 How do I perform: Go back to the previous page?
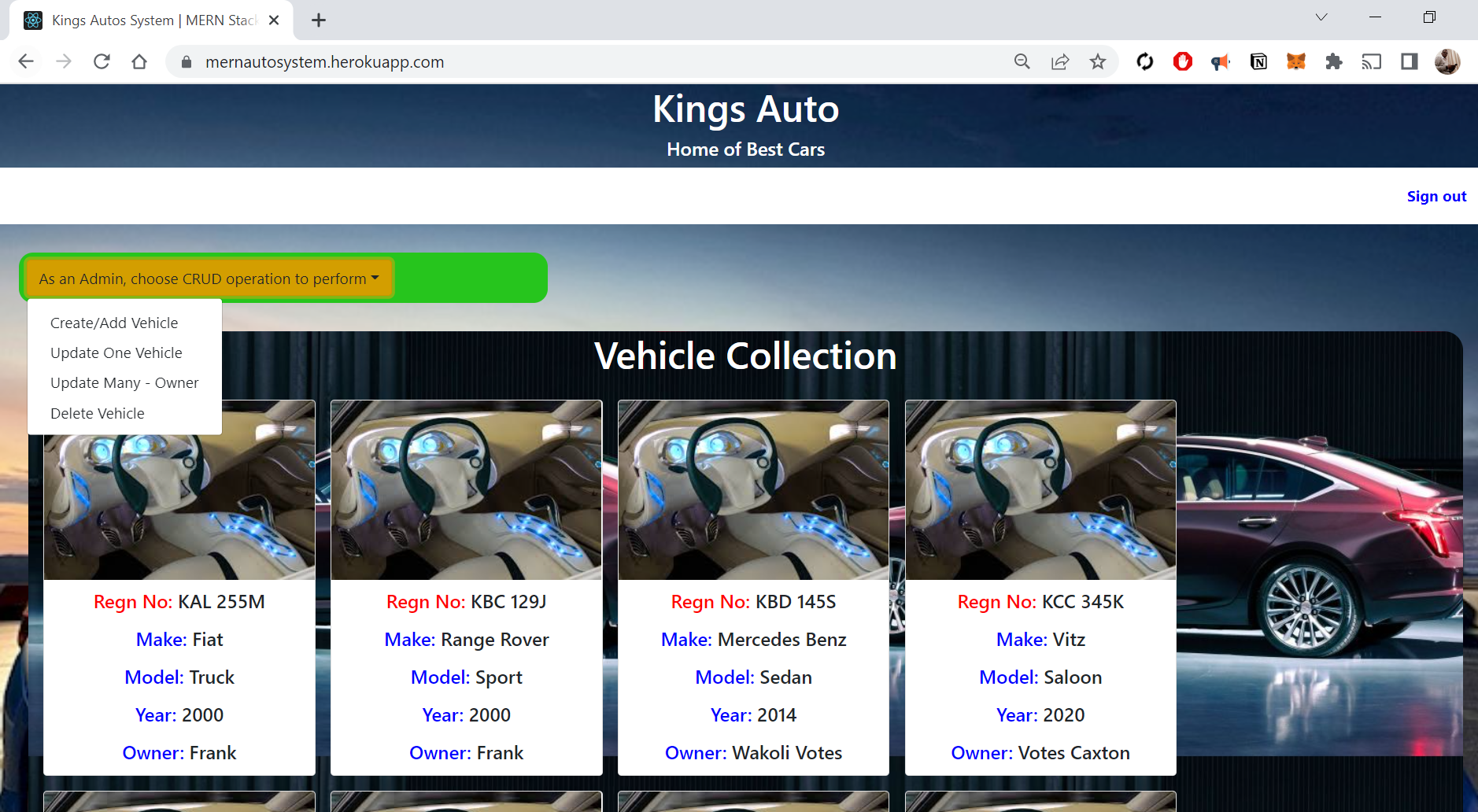(26, 61)
